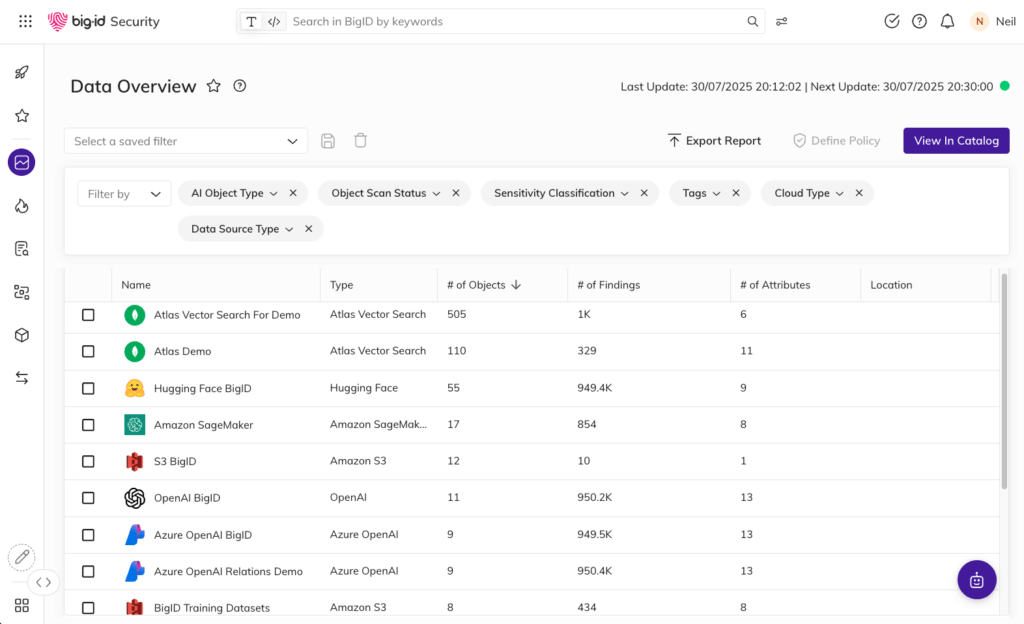This screenshot has width=1024, height=624.
Task: Click the Type column header
Action: 342,285
